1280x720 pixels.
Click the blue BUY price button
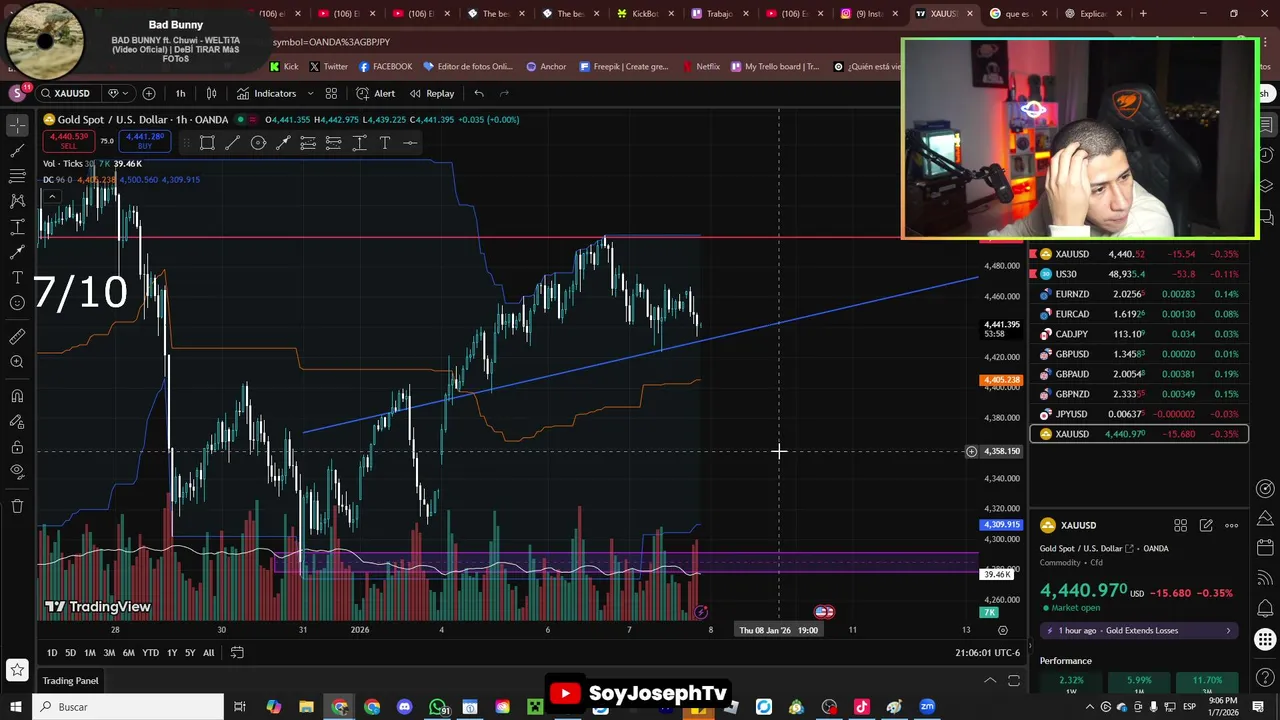(x=145, y=141)
